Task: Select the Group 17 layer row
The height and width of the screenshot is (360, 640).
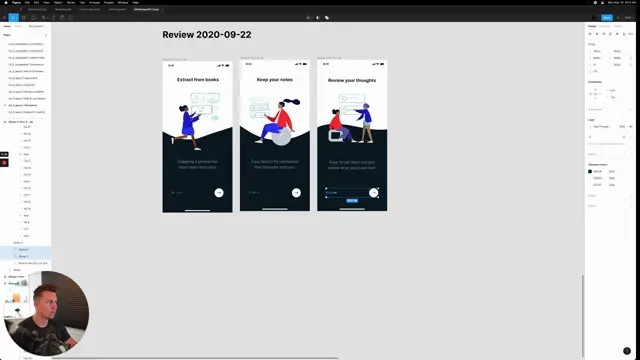Action: tap(25, 249)
